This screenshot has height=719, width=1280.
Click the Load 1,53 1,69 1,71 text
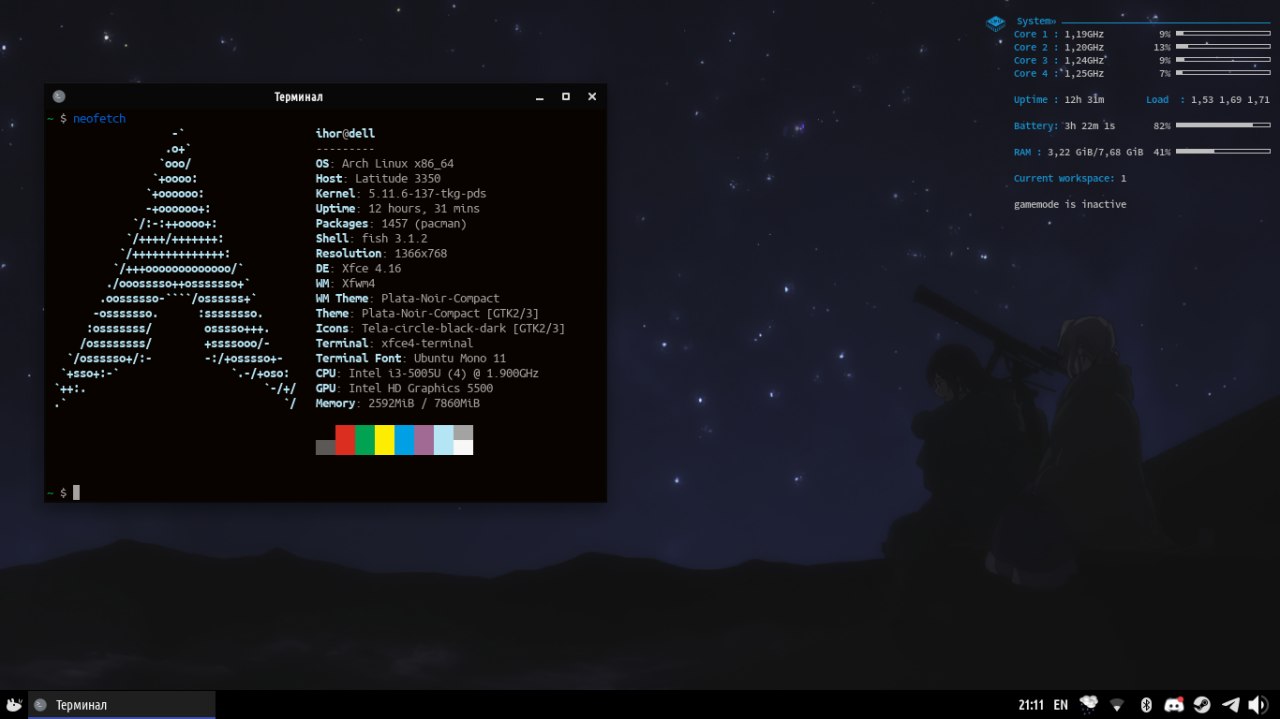click(x=1208, y=99)
